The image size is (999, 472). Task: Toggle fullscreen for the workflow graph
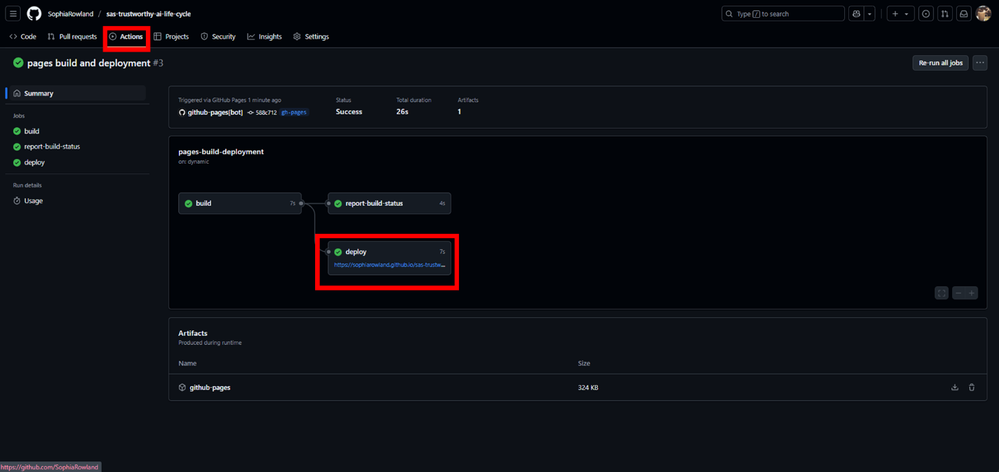[x=942, y=293]
